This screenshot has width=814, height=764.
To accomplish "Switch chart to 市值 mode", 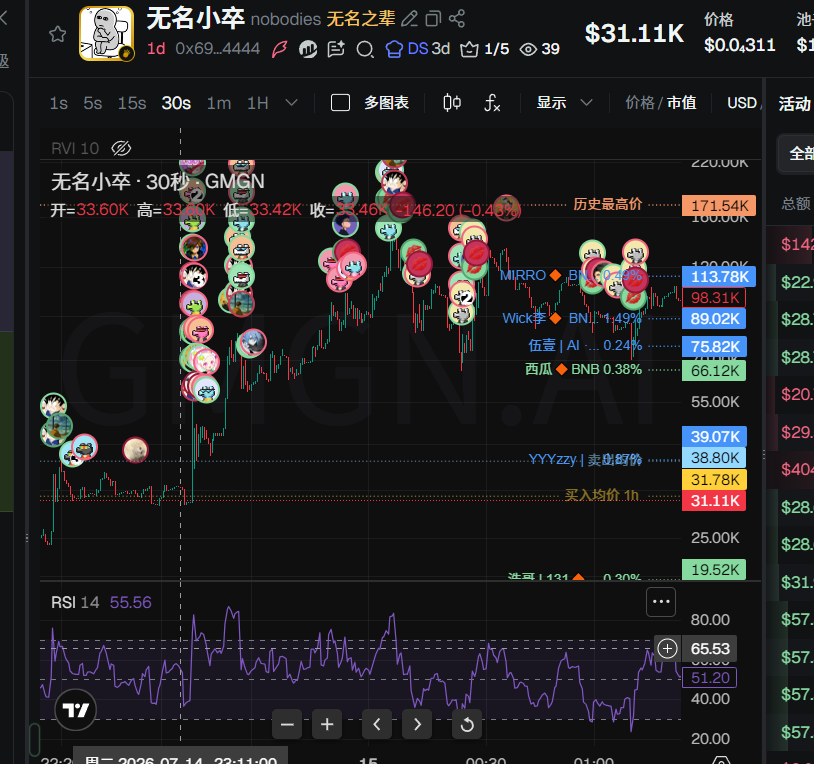I will (681, 103).
